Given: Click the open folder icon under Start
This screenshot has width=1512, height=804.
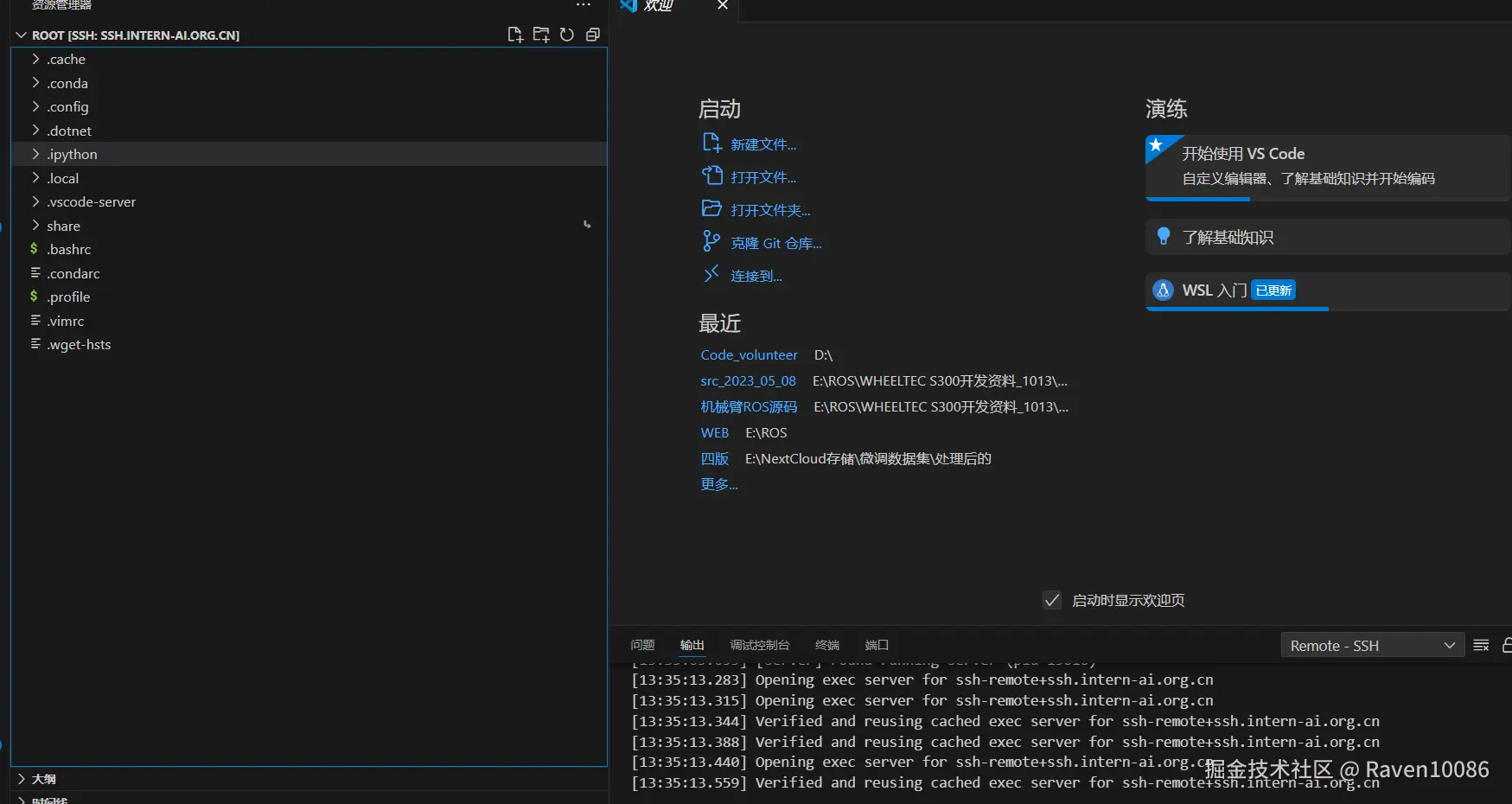Looking at the screenshot, I should [711, 208].
